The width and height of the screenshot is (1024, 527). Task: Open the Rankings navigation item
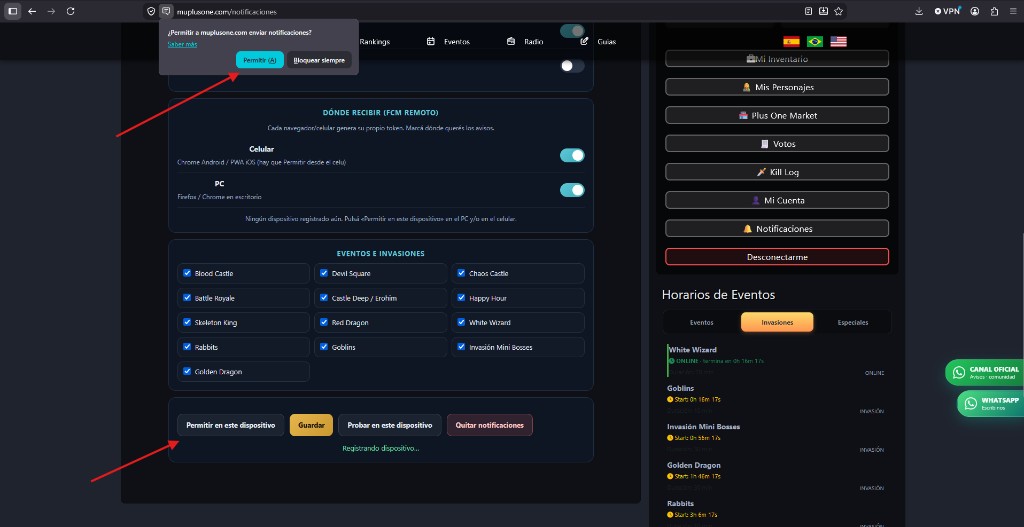pyautogui.click(x=375, y=42)
